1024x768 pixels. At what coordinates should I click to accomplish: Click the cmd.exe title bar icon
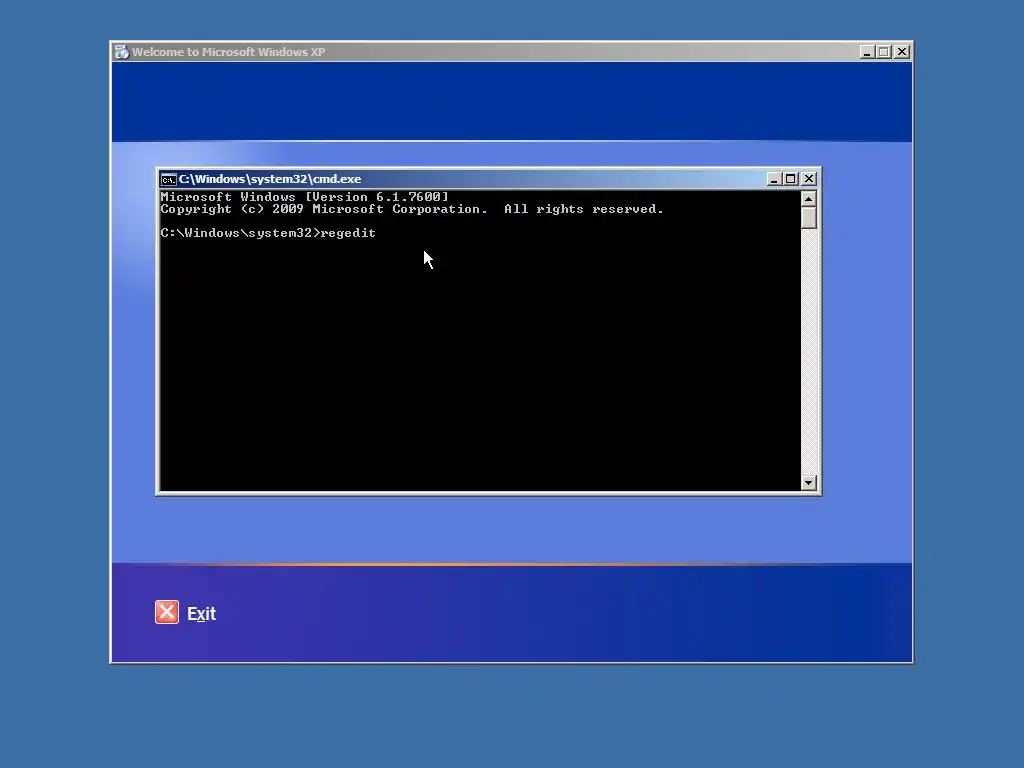point(168,180)
